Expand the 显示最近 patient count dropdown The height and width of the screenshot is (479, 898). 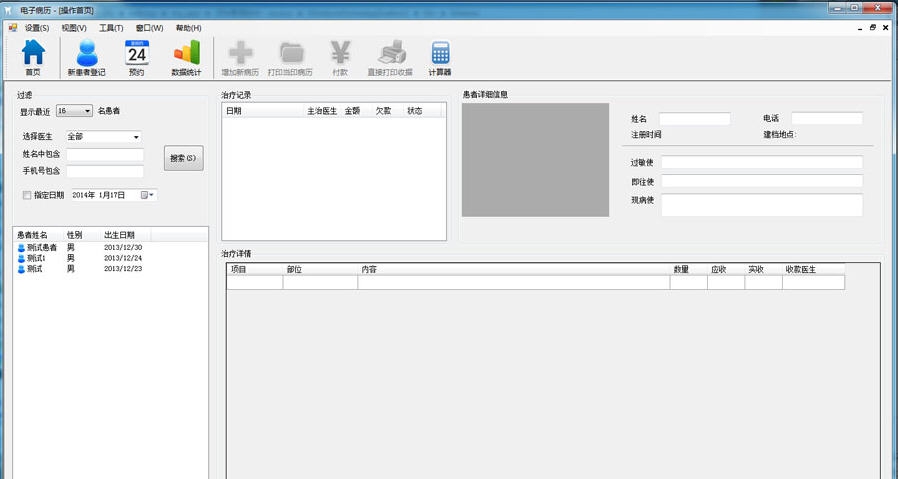(x=88, y=111)
